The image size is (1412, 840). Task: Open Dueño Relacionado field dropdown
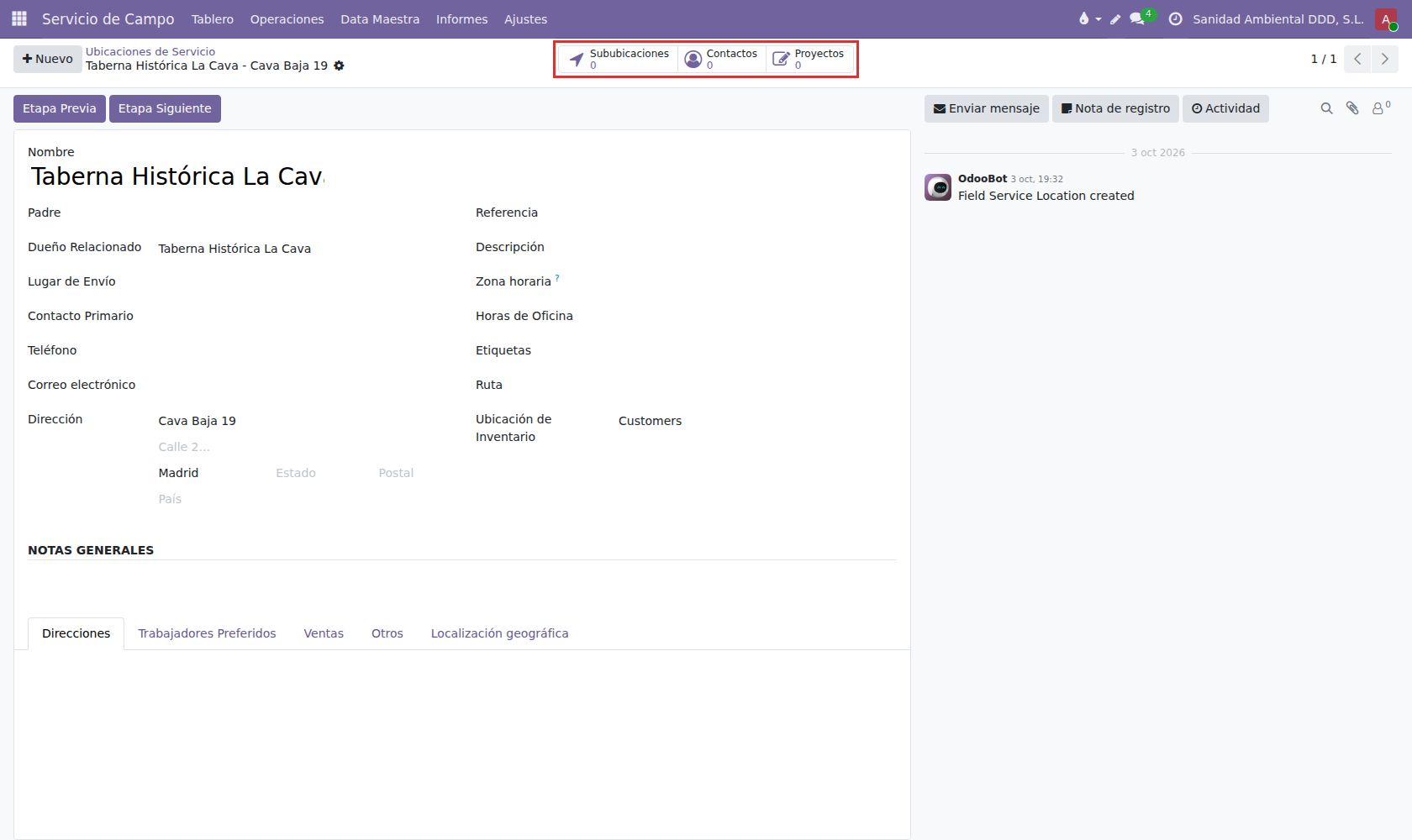point(303,249)
